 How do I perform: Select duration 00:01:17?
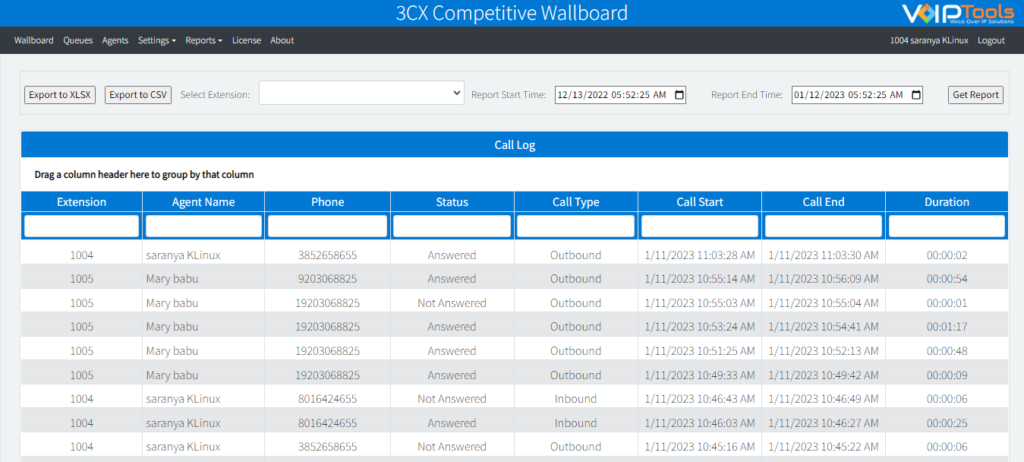point(946,327)
